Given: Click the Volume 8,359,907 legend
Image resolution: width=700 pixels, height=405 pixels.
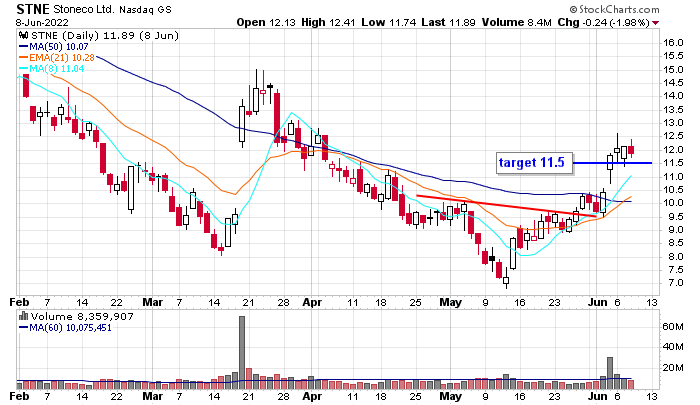Looking at the screenshot, I should [x=82, y=317].
